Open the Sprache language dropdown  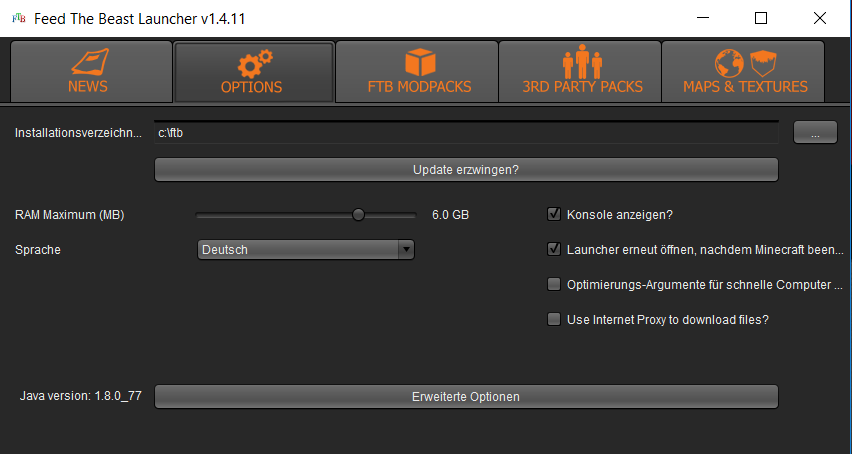(306, 250)
